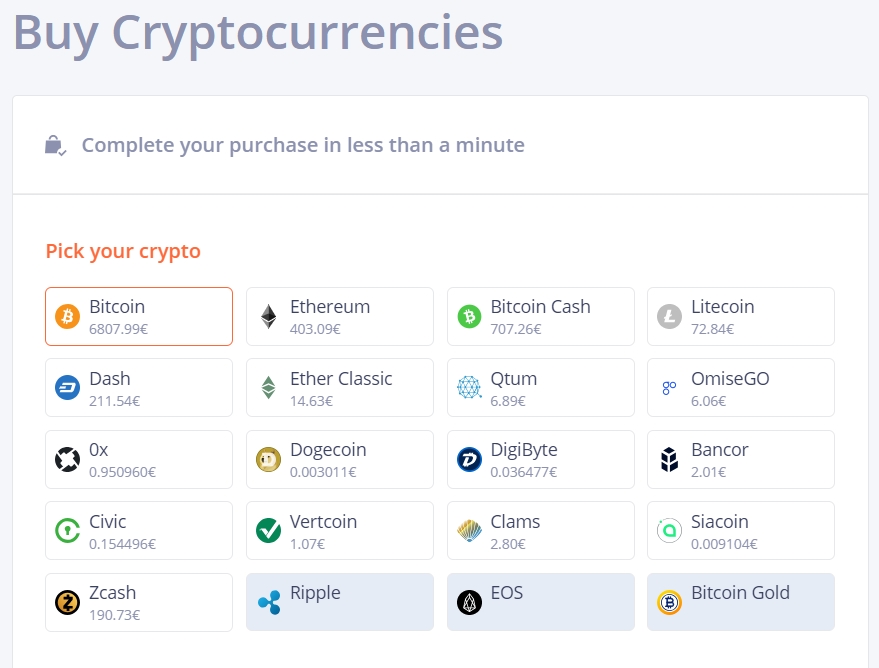Viewport: 879px width, 668px height.
Task: Click the Ethereum diamond icon
Action: pyautogui.click(x=269, y=317)
